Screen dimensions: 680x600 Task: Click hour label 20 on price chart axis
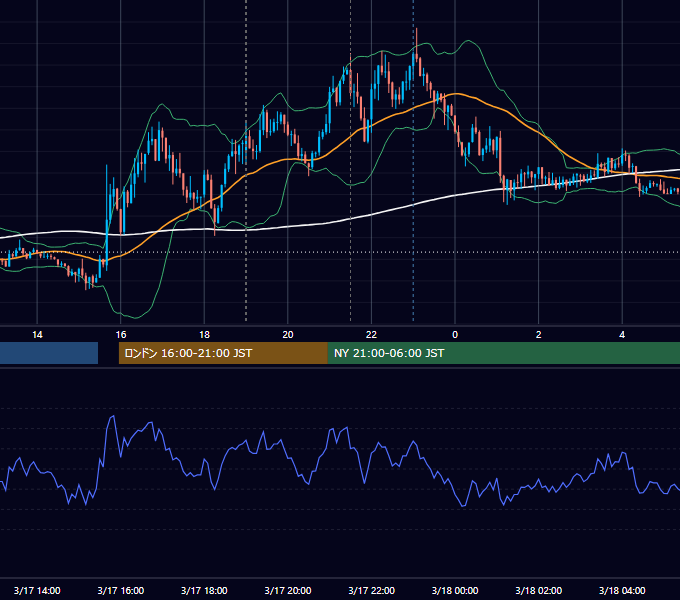tap(288, 335)
